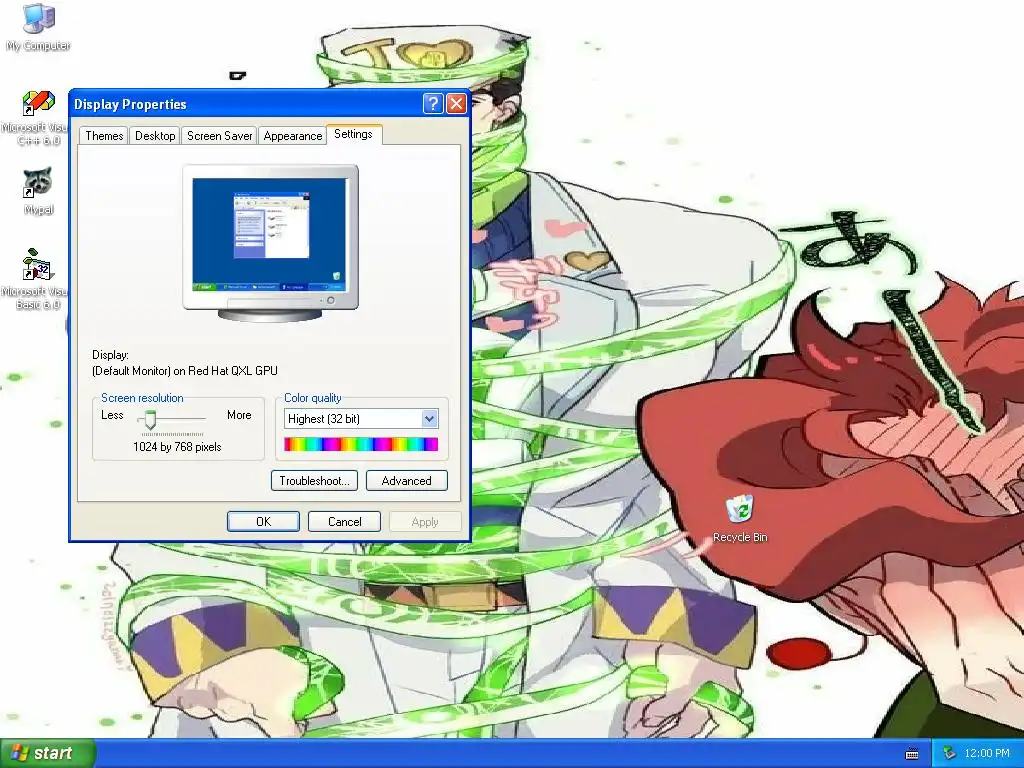Select the Recycle Bin desktop icon
1024x768 pixels.
coord(739,519)
